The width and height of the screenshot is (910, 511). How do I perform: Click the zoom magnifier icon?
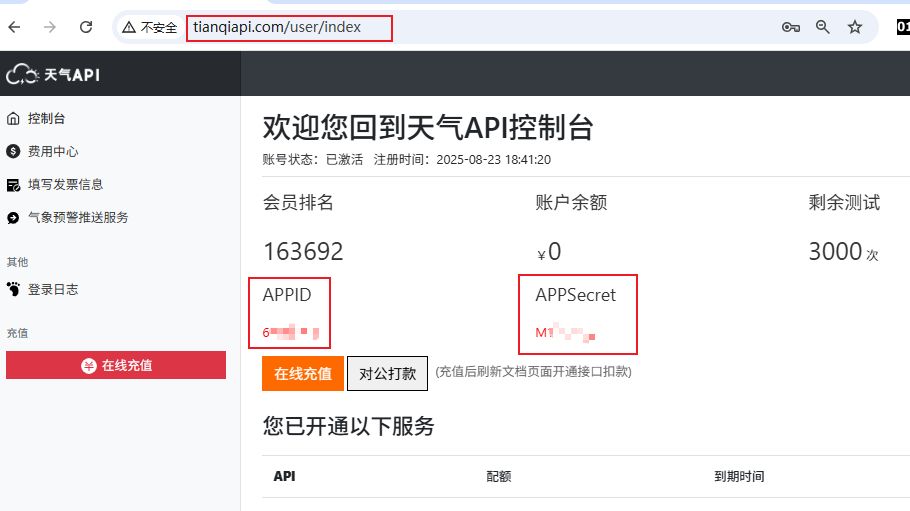coord(823,28)
